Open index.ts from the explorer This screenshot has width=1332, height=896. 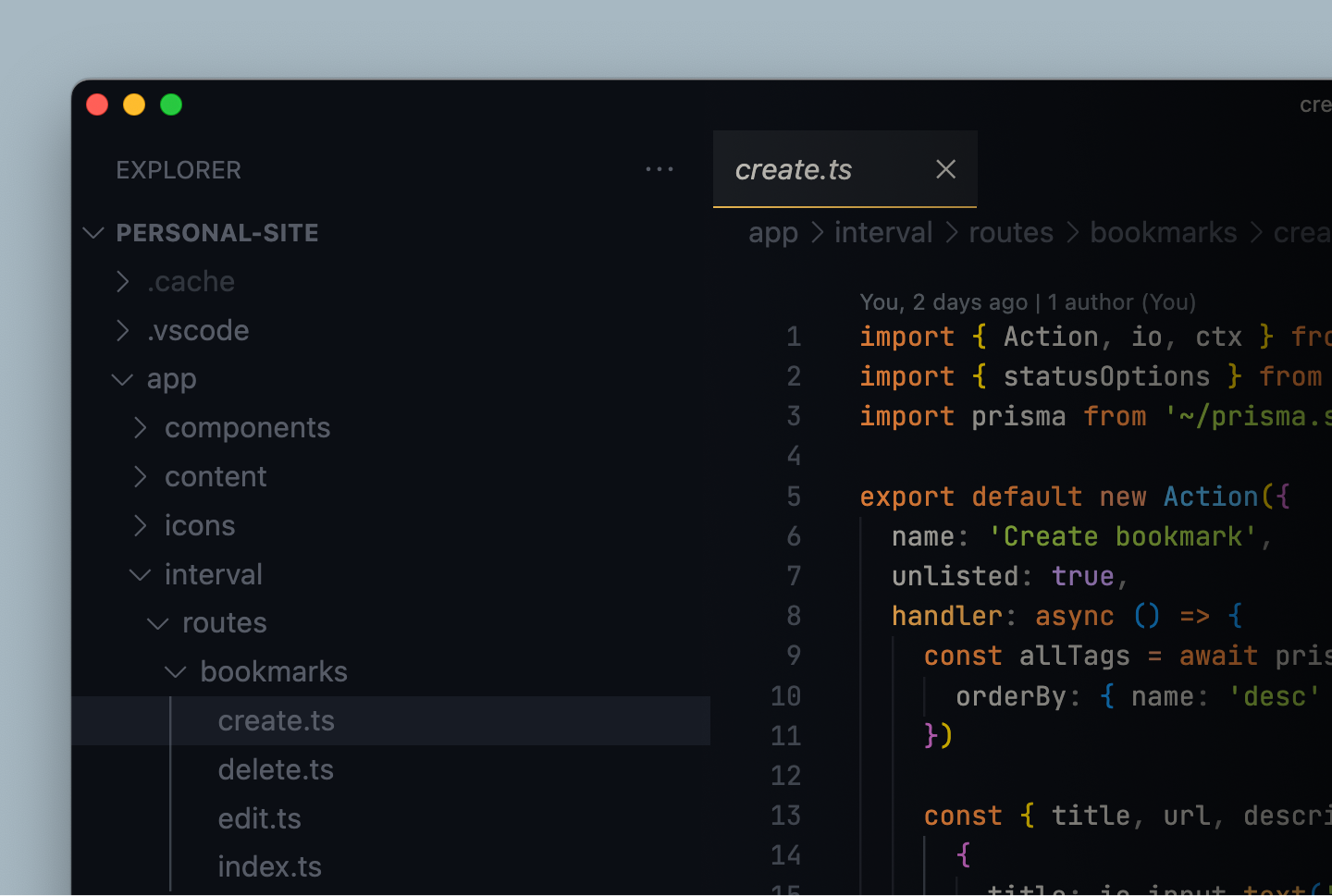point(270,866)
